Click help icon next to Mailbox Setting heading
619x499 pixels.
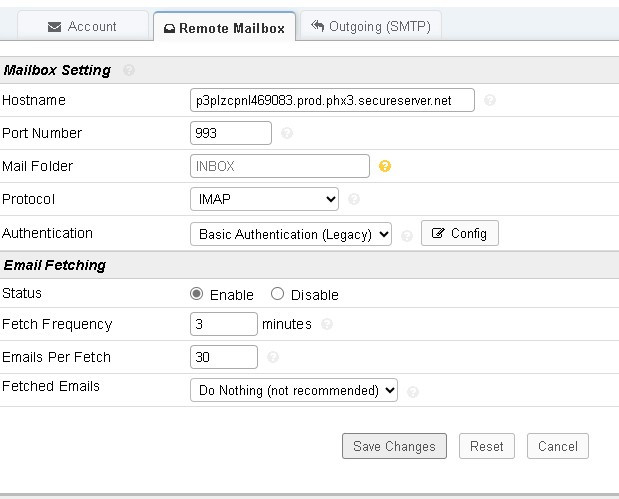tap(129, 71)
